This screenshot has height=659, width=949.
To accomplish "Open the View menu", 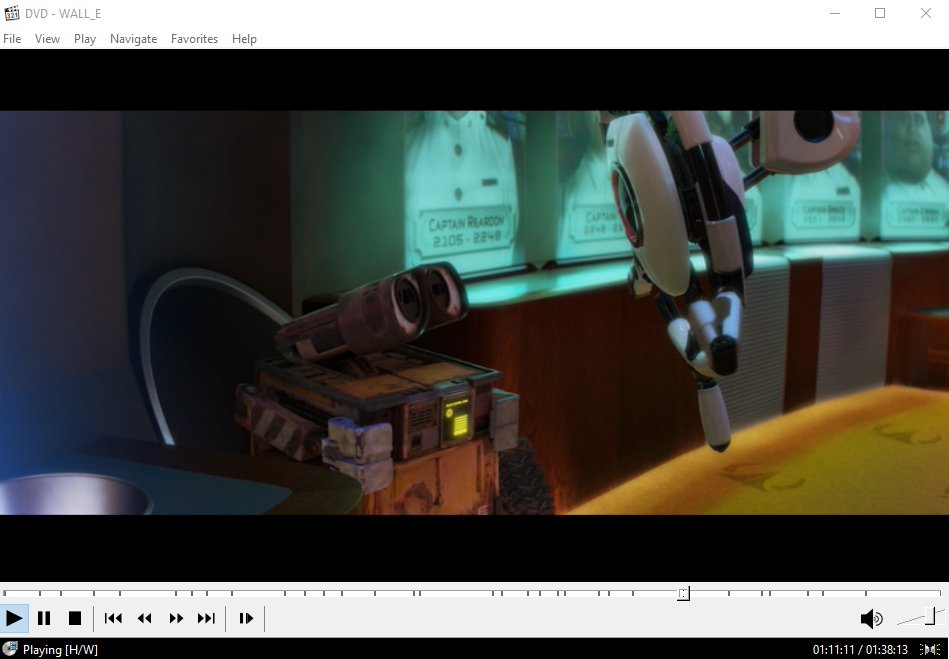I will click(x=47, y=39).
